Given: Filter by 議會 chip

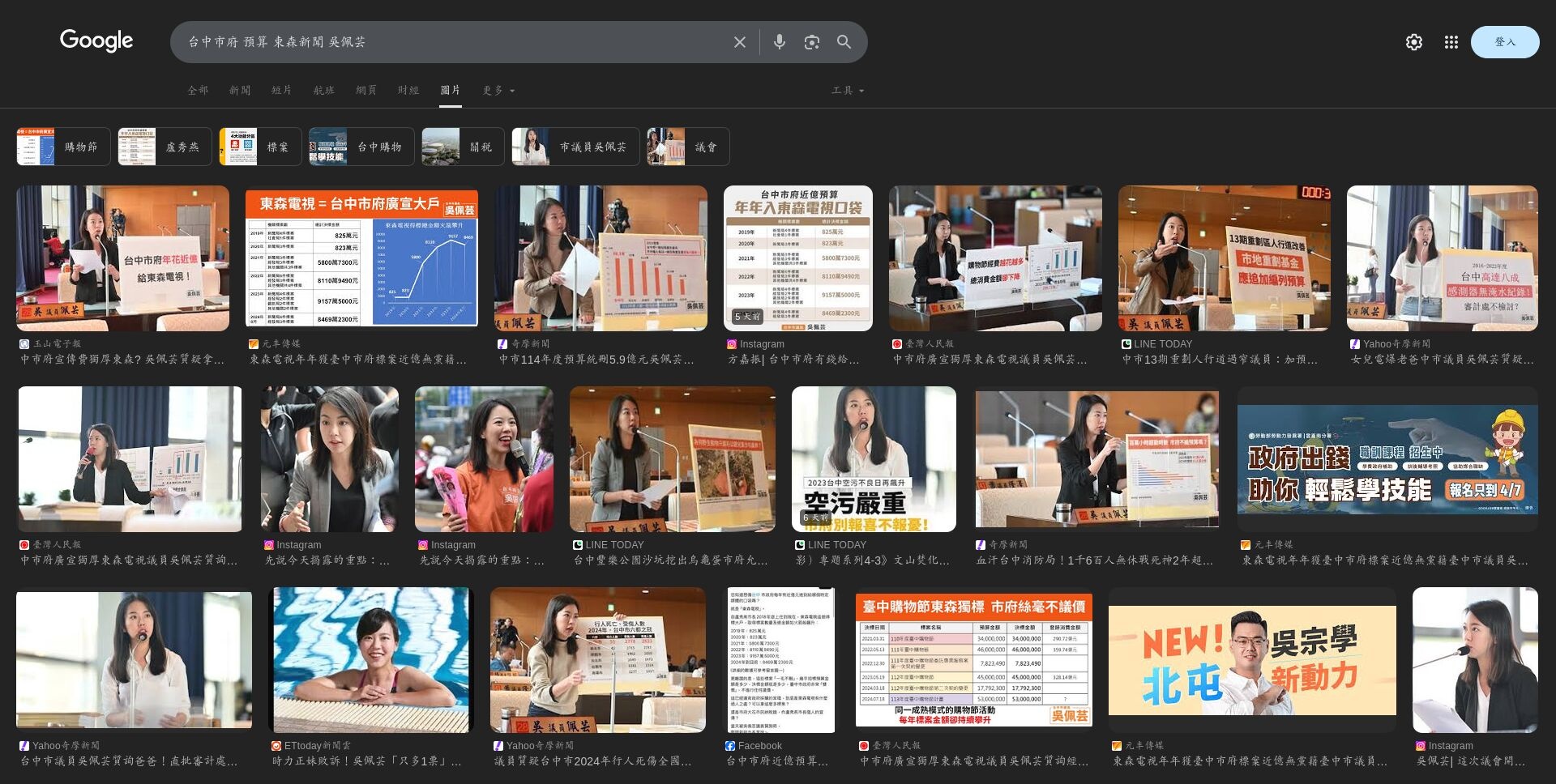Looking at the screenshot, I should (x=688, y=147).
